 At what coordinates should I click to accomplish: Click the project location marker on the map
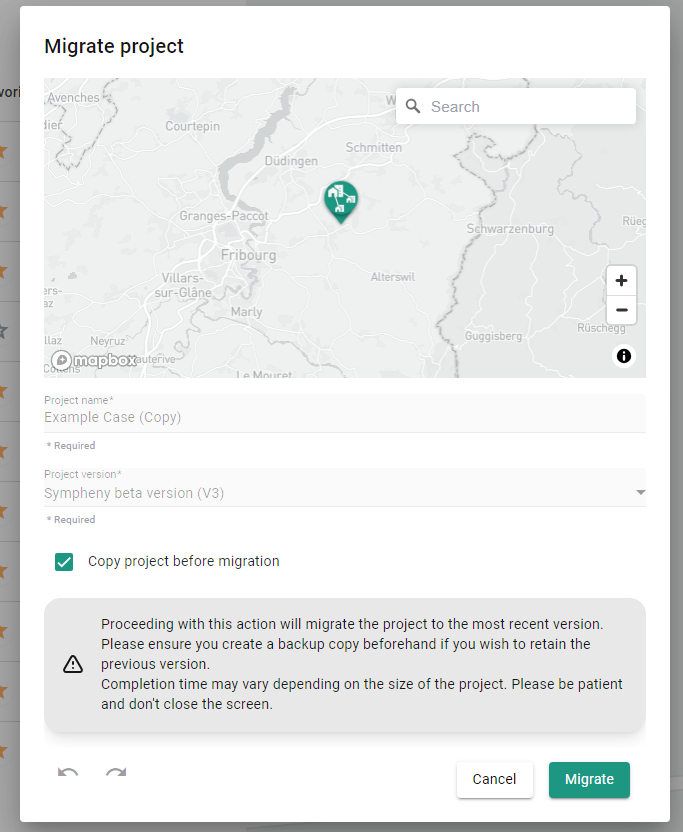point(341,200)
